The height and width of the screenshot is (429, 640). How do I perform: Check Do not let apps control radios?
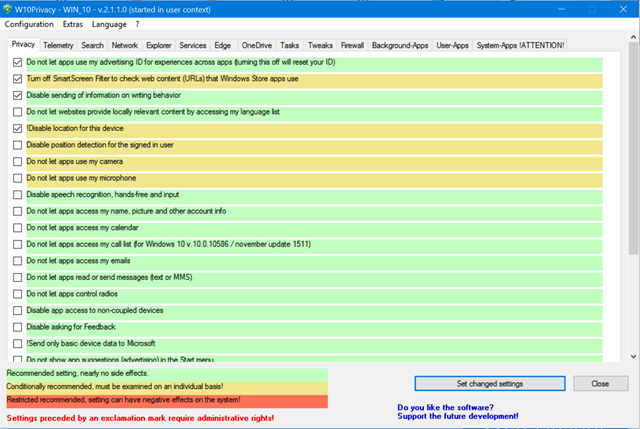17,294
